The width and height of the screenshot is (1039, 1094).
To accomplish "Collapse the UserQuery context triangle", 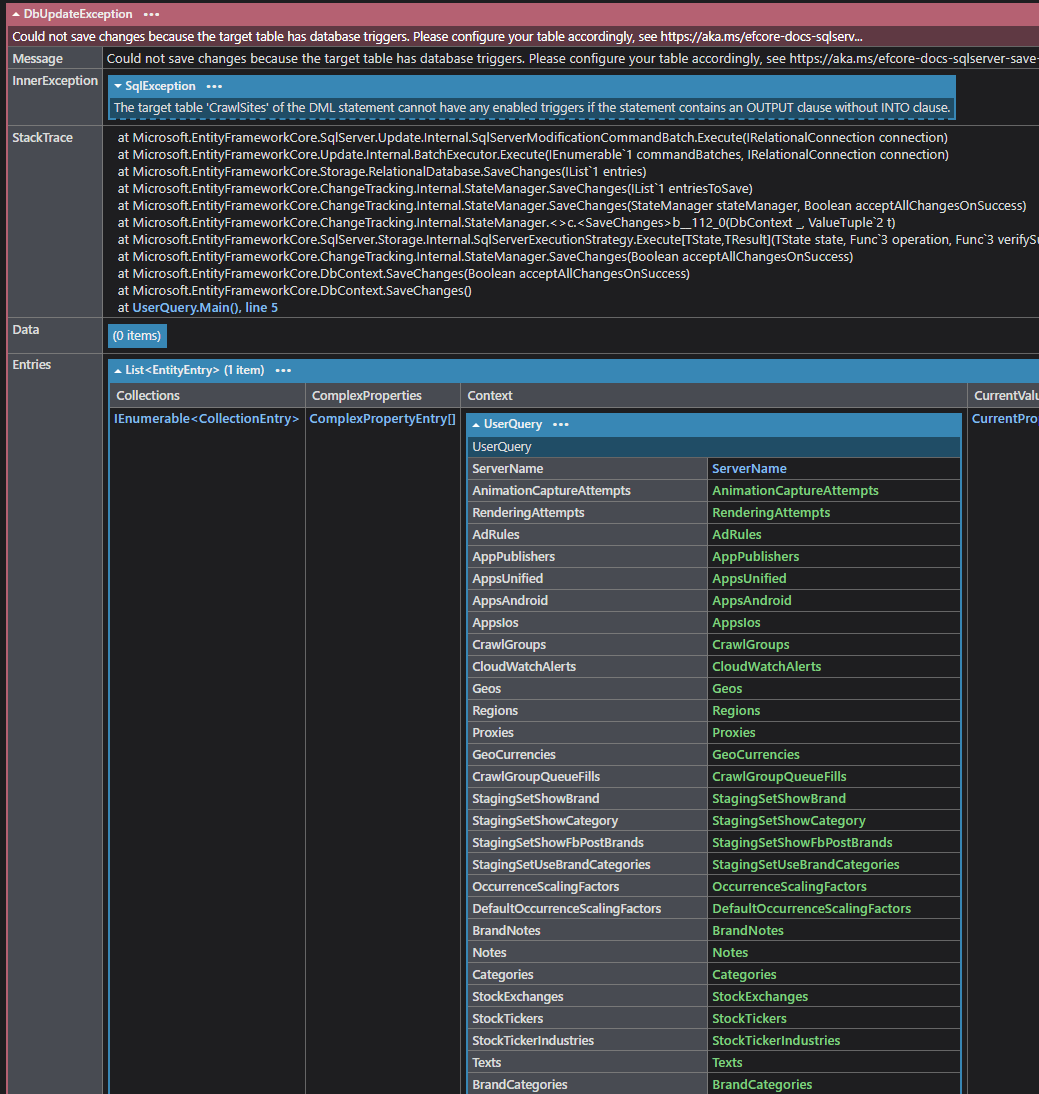I will [476, 424].
